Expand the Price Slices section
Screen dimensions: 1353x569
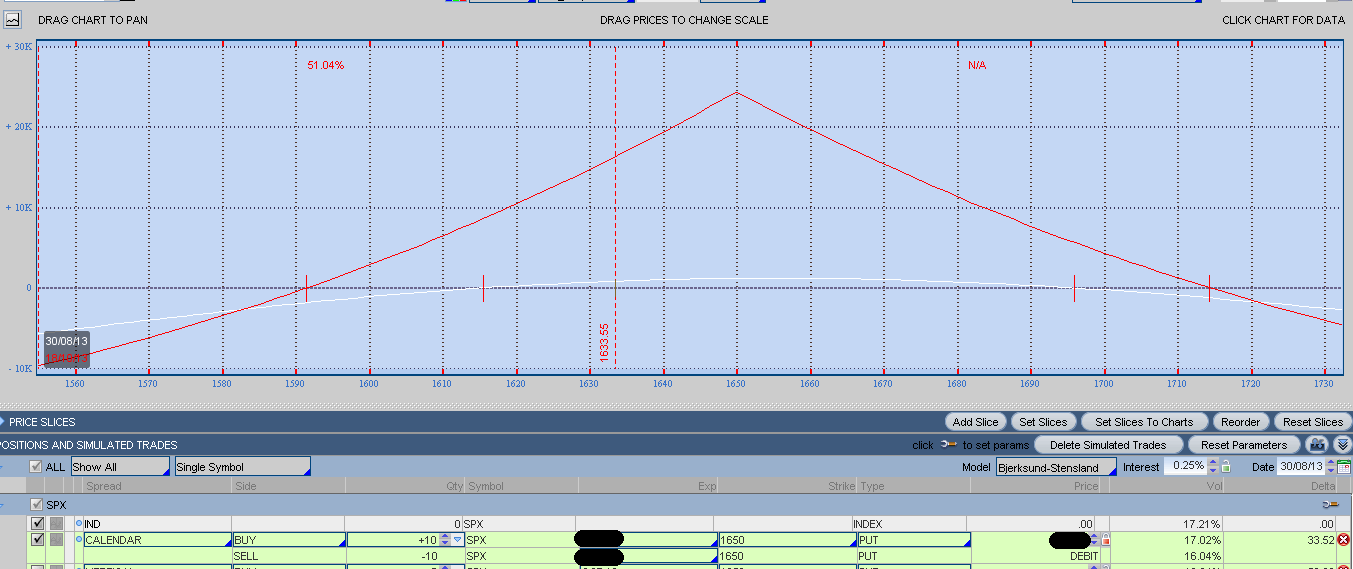pyautogui.click(x=3, y=422)
